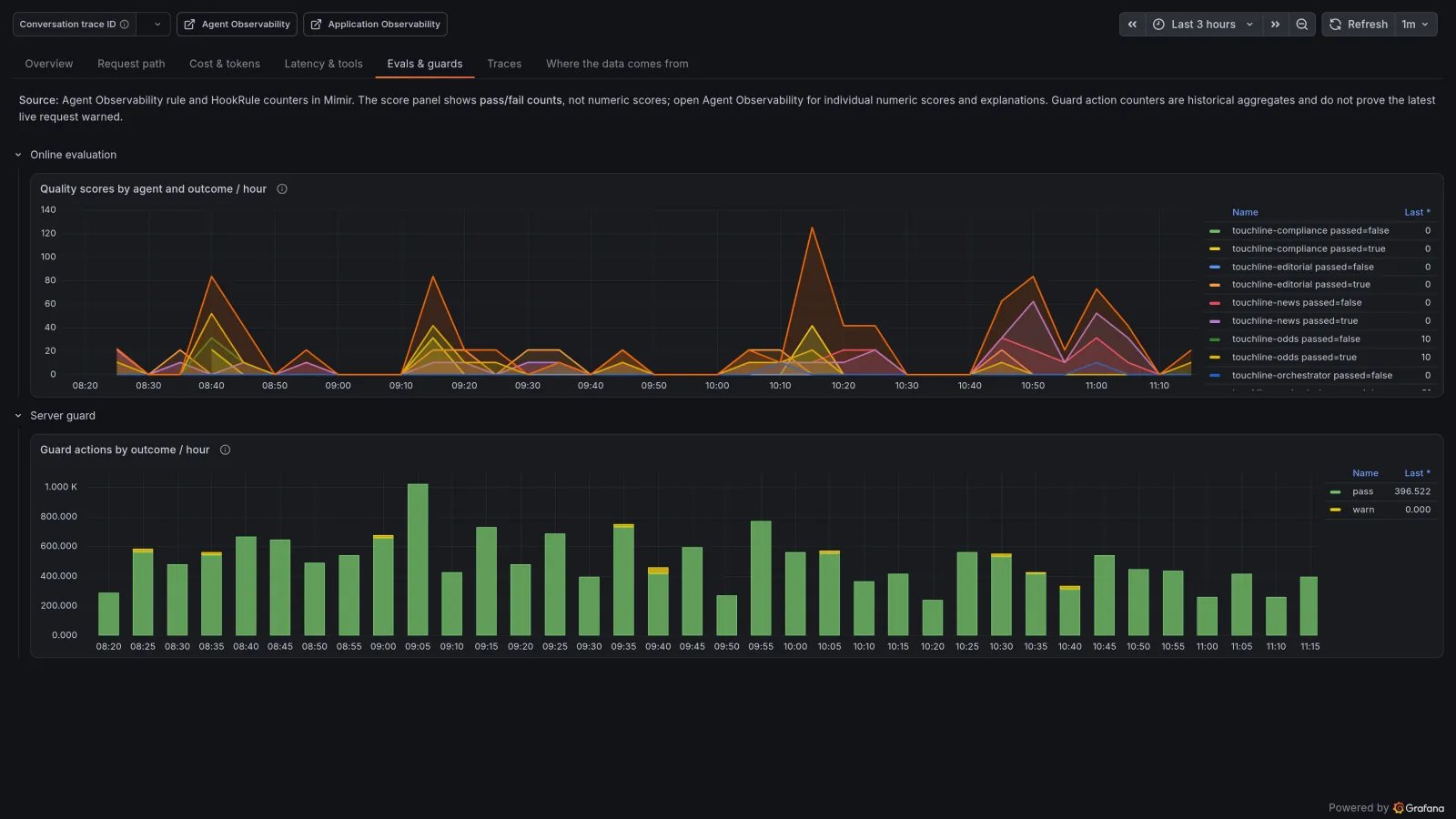Shift time range forward with double-right arrow
The image size is (1456, 819).
(x=1275, y=25)
